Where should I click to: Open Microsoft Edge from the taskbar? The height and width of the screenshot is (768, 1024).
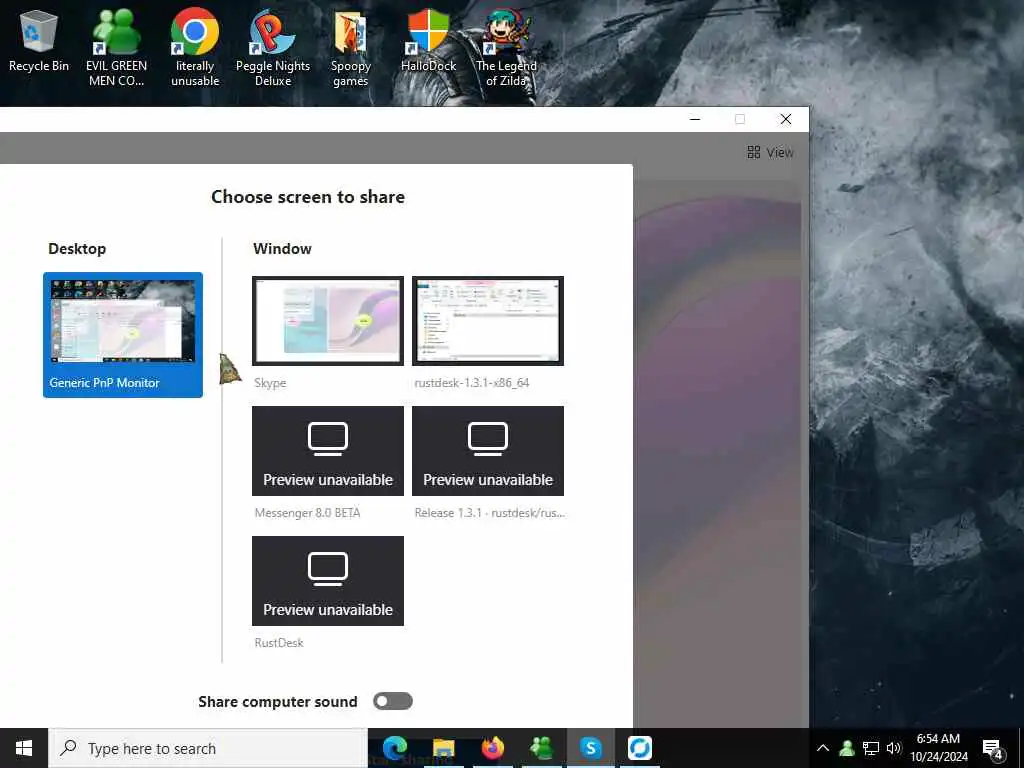[394, 748]
